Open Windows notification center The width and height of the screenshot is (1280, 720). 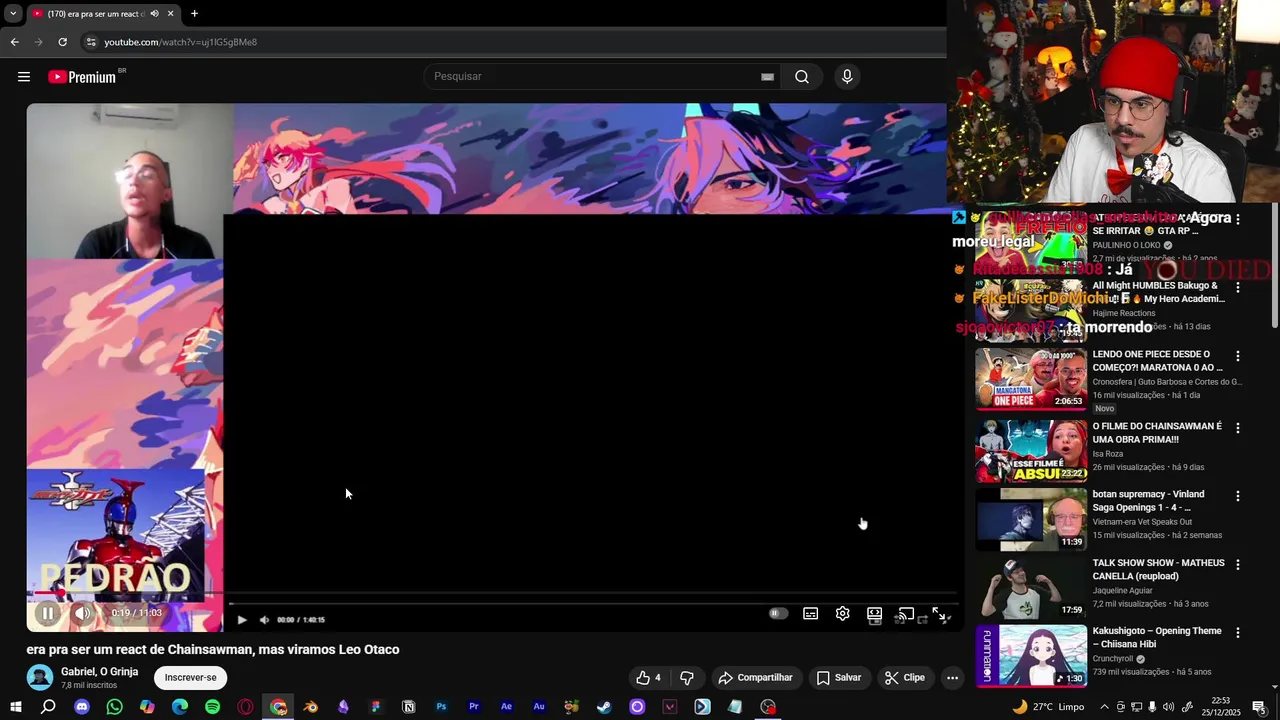tap(1259, 707)
